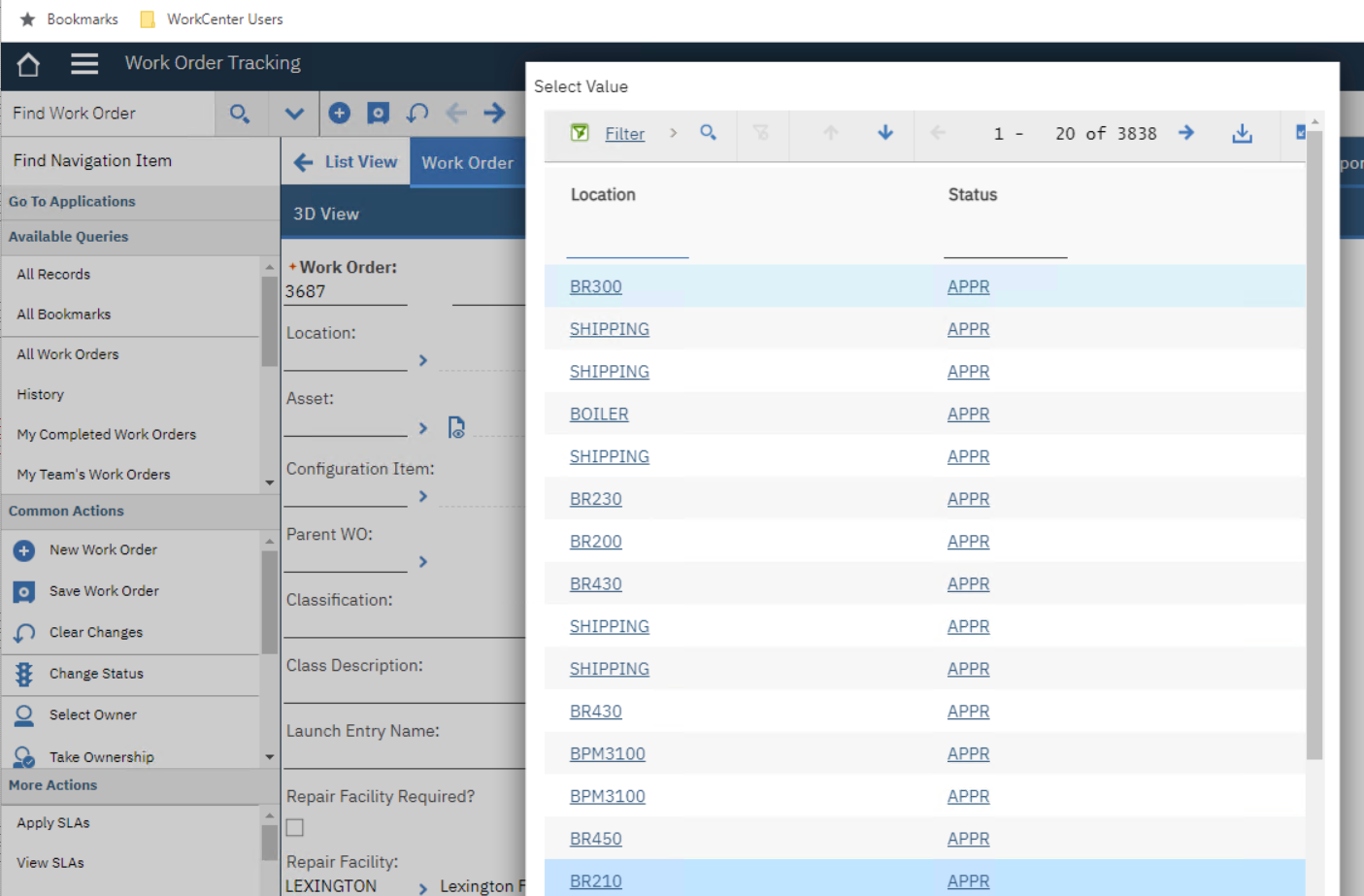Click the Find Navigation Item field
The height and width of the screenshot is (896, 1364).
click(x=141, y=161)
